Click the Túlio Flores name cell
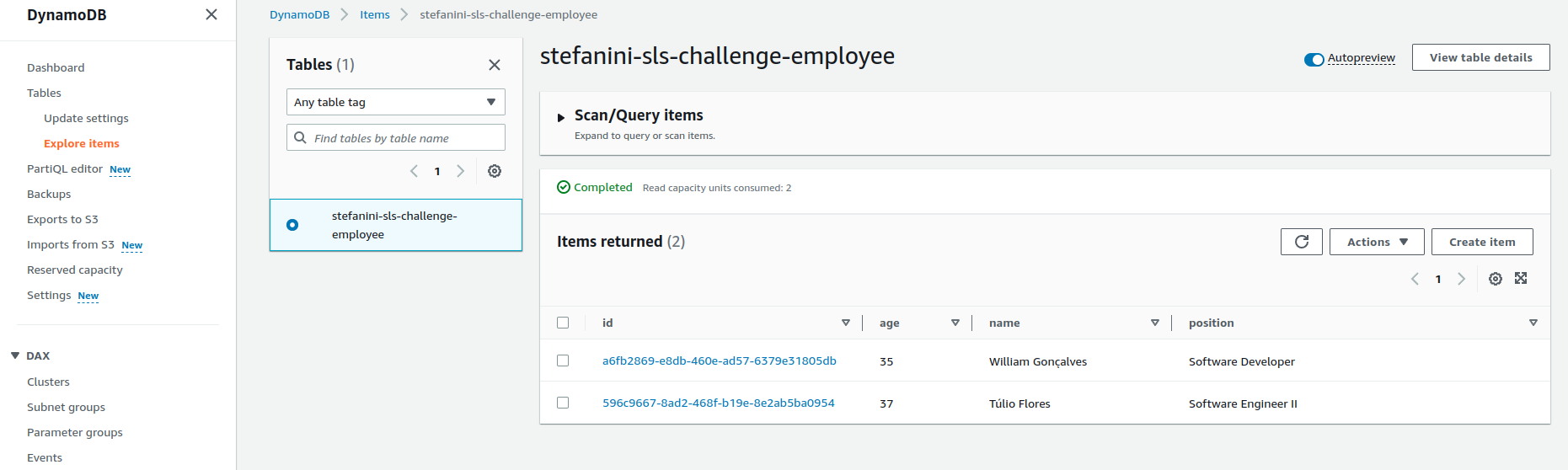Viewport: 1568px width, 470px height. click(x=1019, y=403)
